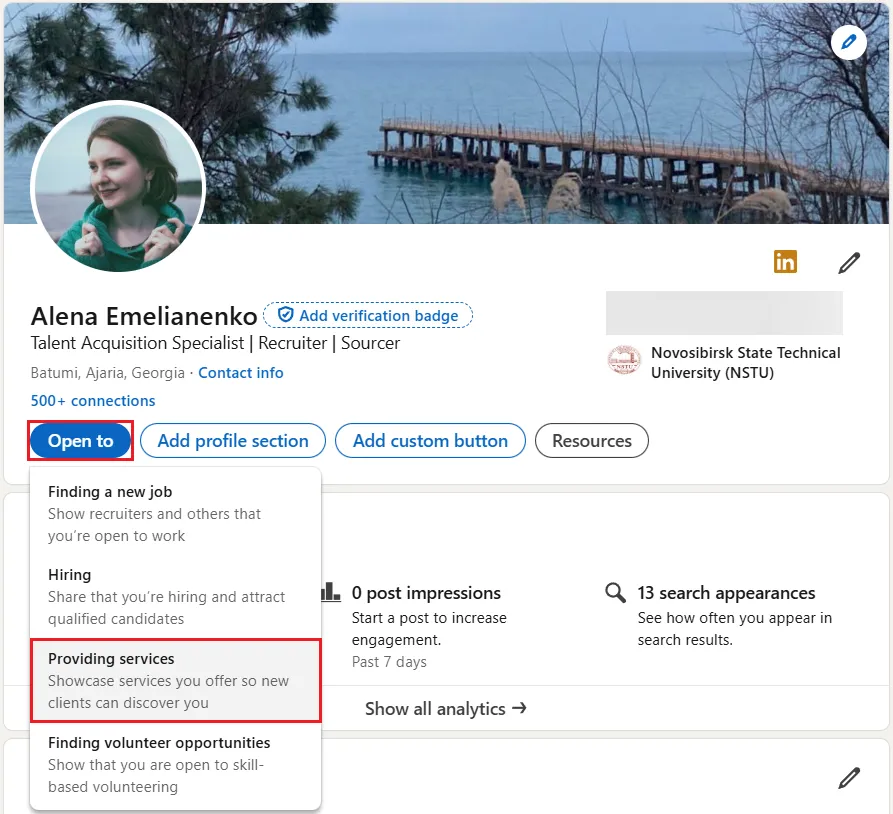893x814 pixels.
Task: Click the pencil icon on the bottom section
Action: [x=848, y=777]
